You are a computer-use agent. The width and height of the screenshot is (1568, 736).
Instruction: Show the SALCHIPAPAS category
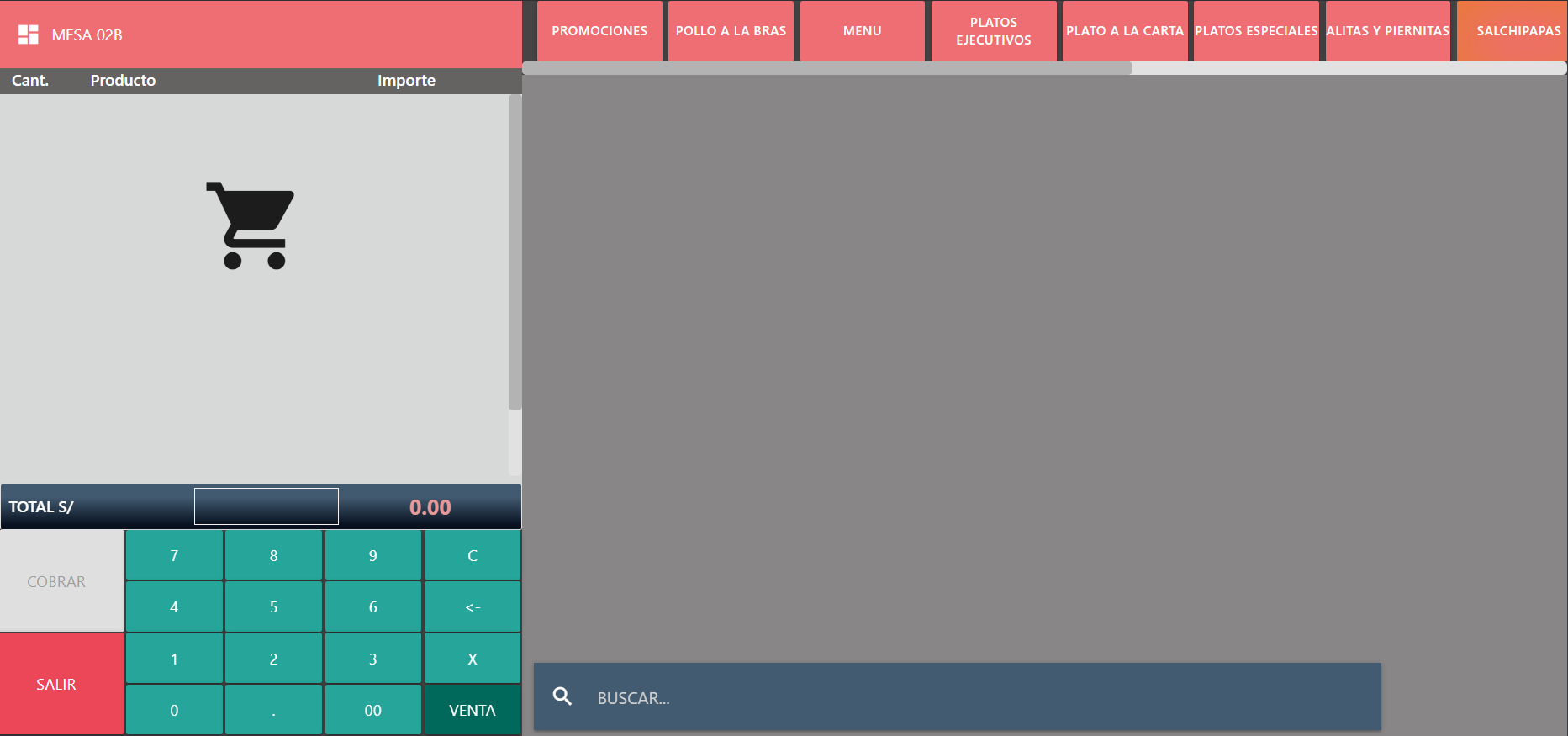(1518, 31)
